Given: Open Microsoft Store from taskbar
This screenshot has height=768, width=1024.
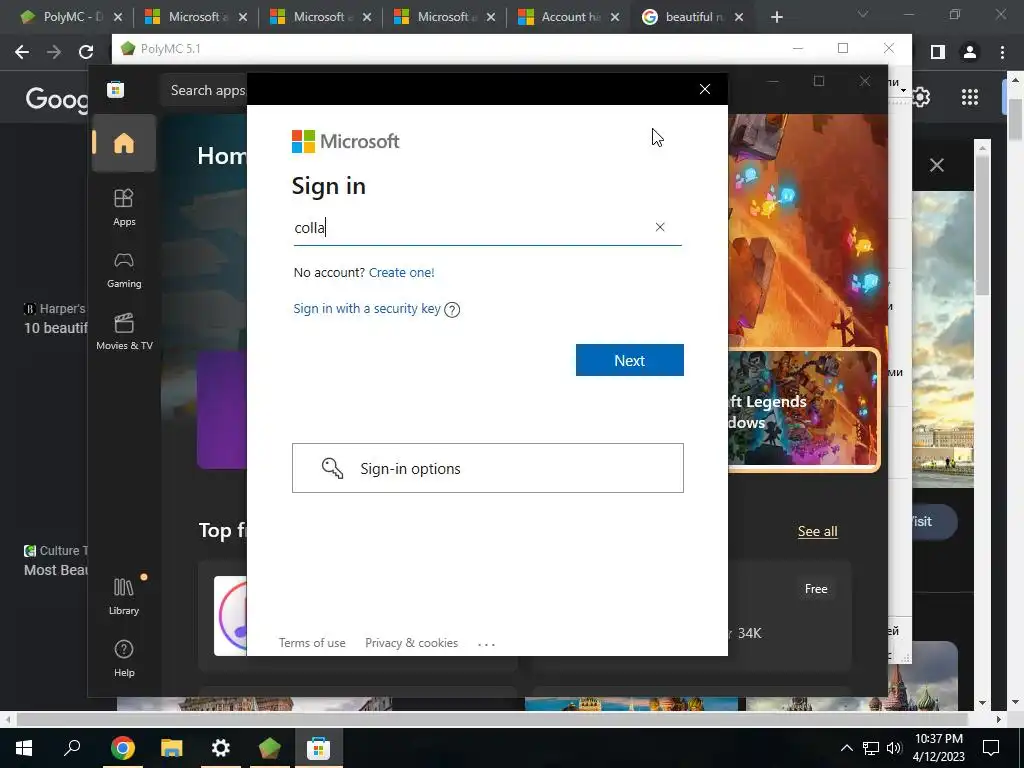Looking at the screenshot, I should coord(319,748).
